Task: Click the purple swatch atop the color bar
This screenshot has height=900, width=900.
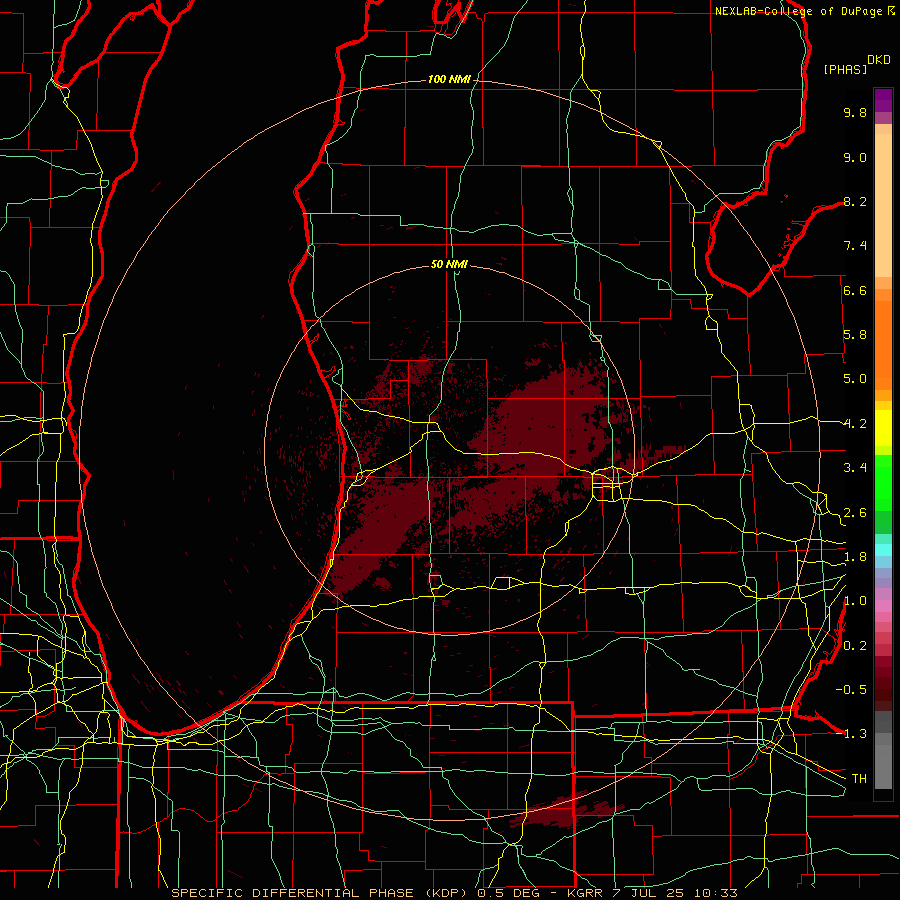Action: pyautogui.click(x=883, y=100)
